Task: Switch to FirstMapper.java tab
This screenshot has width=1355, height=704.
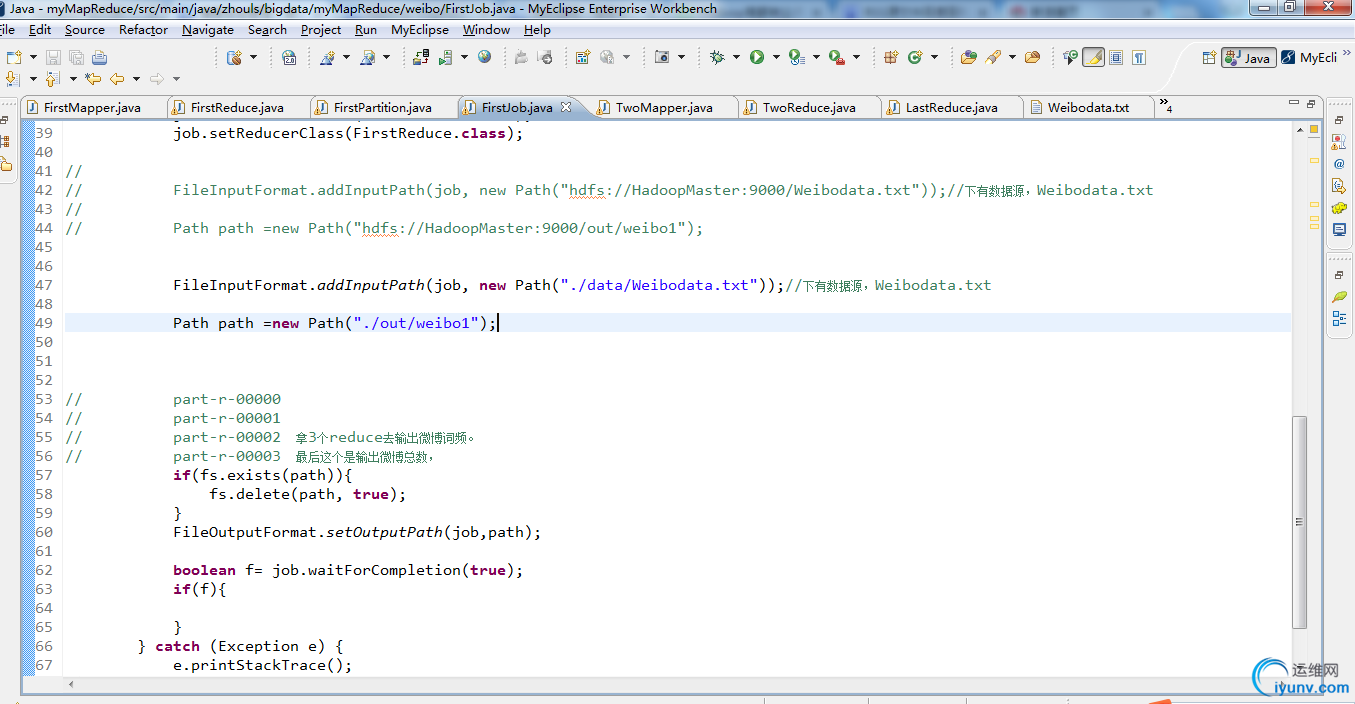Action: (x=92, y=107)
